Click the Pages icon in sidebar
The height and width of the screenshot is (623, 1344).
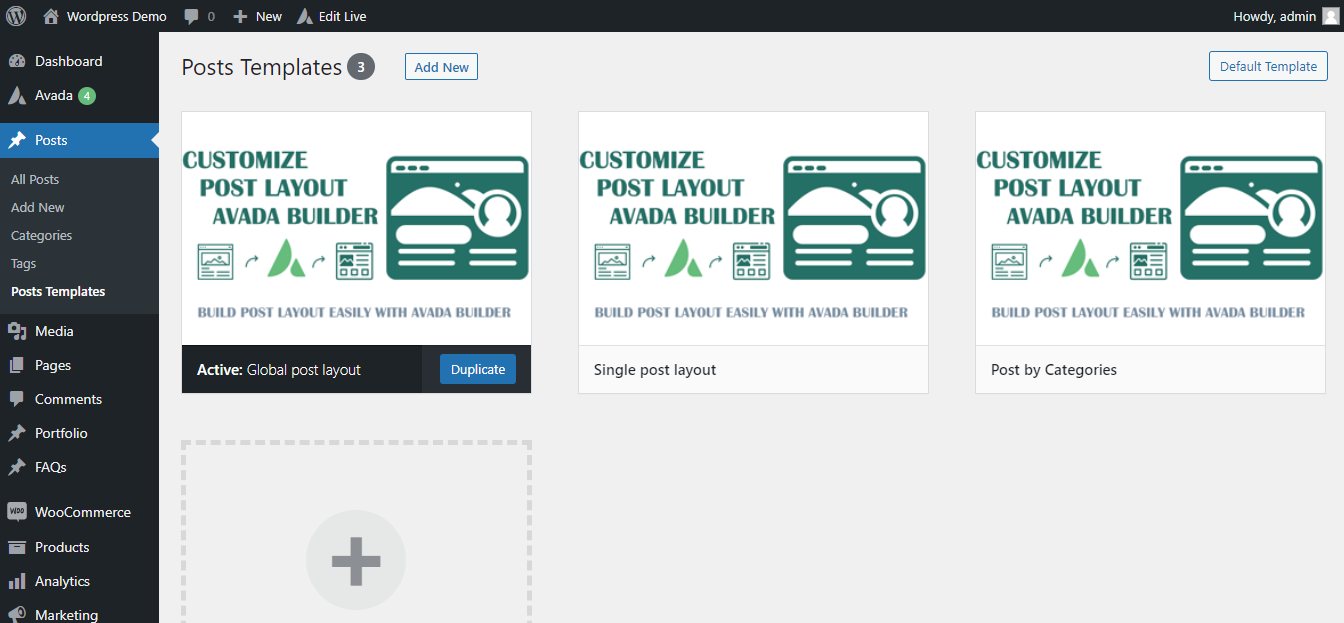(x=17, y=365)
